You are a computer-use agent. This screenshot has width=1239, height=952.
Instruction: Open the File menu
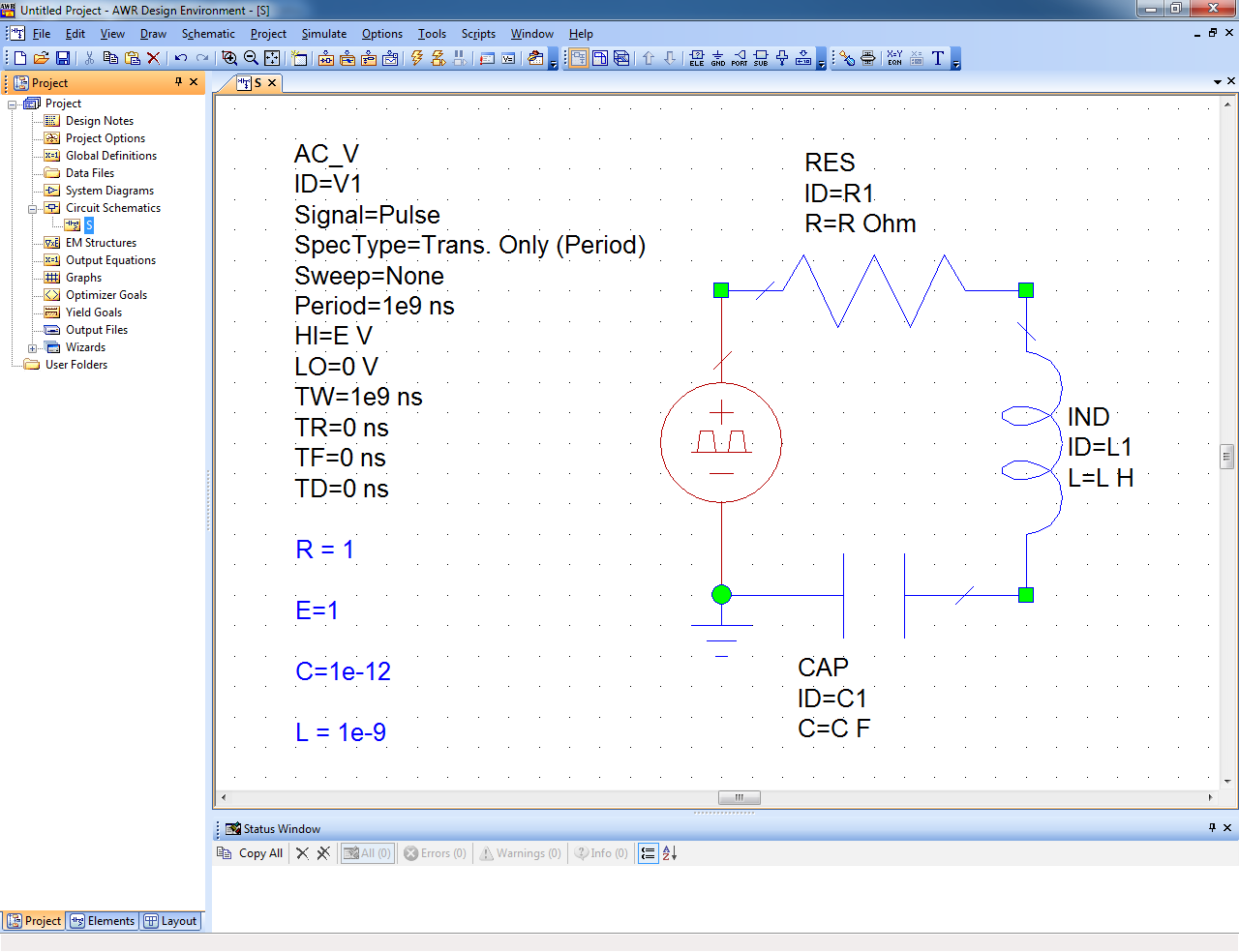click(42, 34)
